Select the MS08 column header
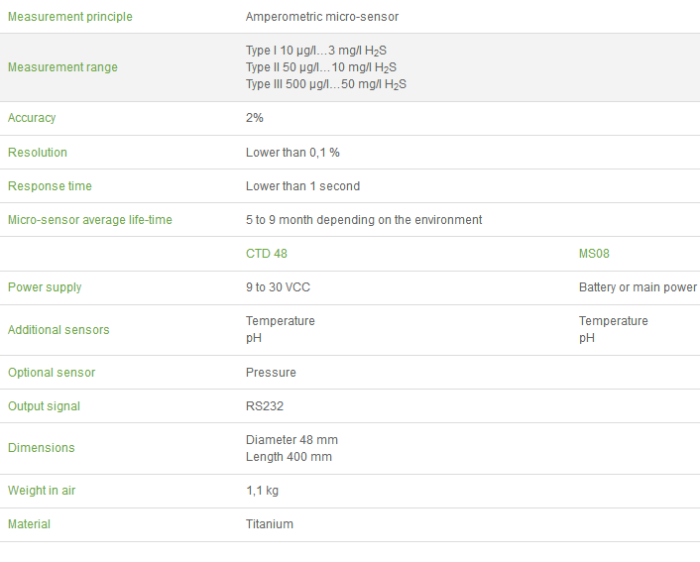 point(594,254)
